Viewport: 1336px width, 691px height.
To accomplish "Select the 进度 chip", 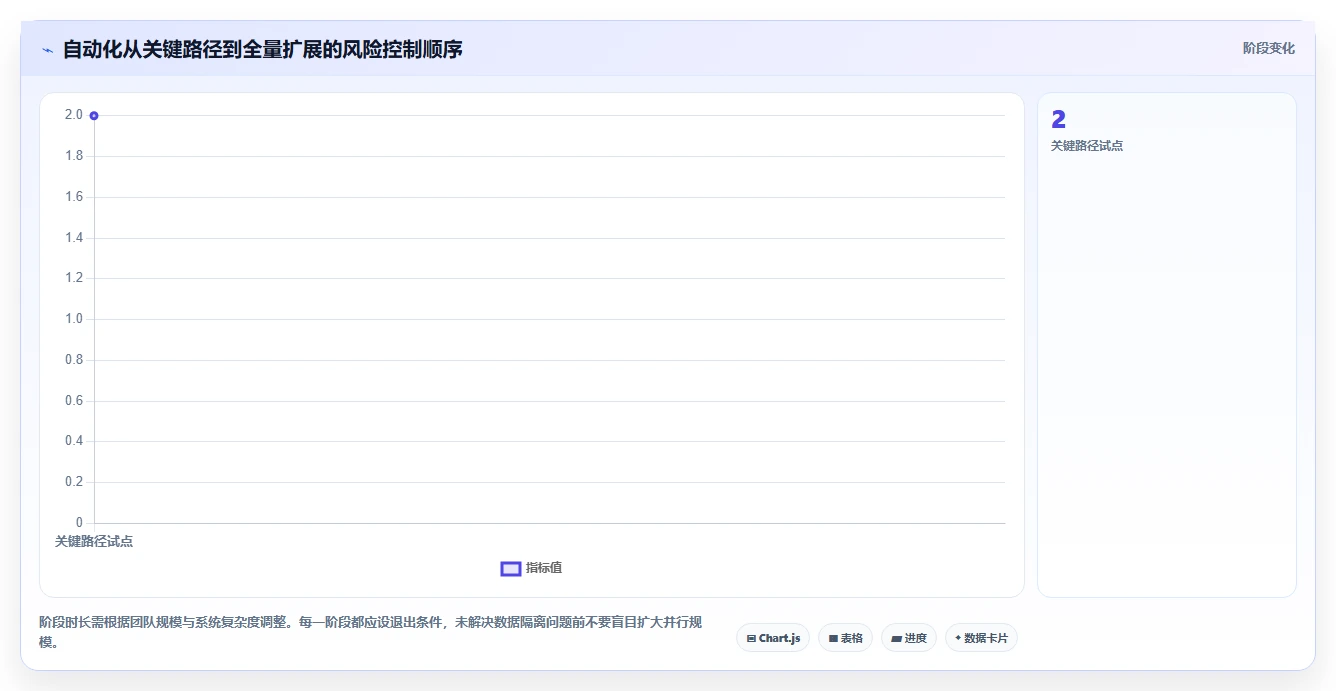I will (x=909, y=638).
